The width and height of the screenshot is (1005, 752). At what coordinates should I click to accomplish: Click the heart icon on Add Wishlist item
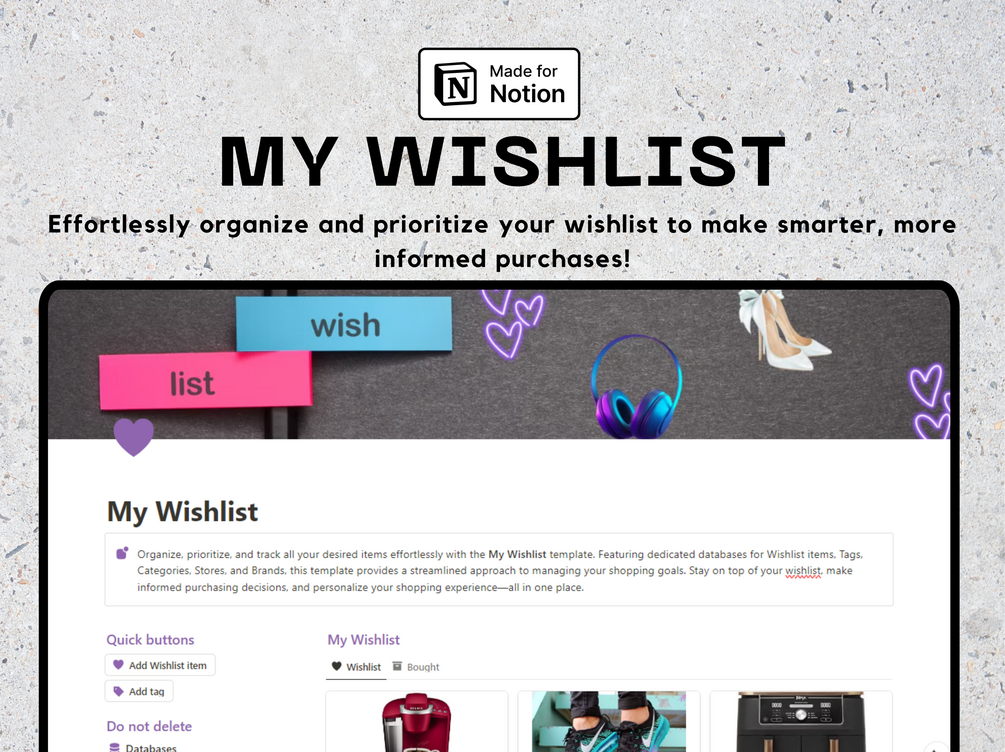(x=118, y=665)
